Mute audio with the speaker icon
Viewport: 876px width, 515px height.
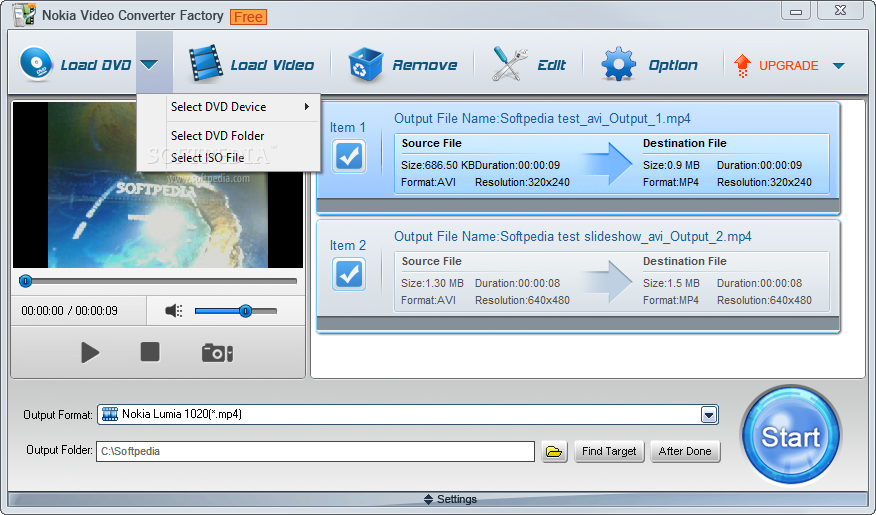tap(173, 311)
